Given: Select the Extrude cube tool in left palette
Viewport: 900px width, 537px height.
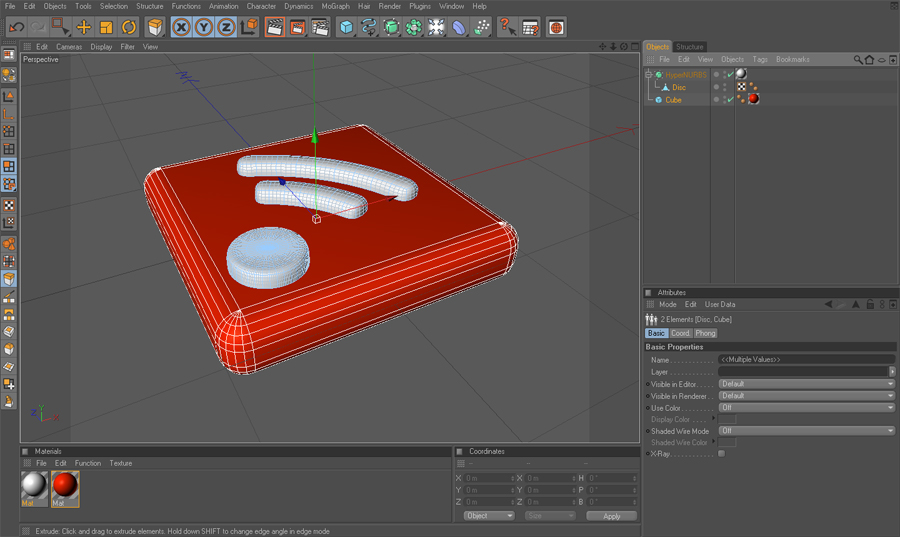Looking at the screenshot, I should point(9,279).
